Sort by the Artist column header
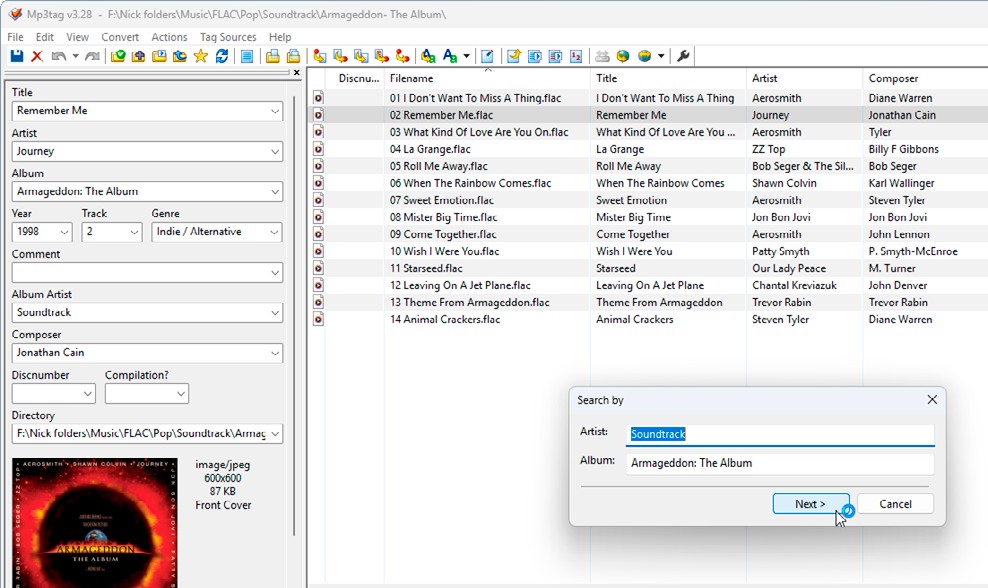 tap(805, 78)
